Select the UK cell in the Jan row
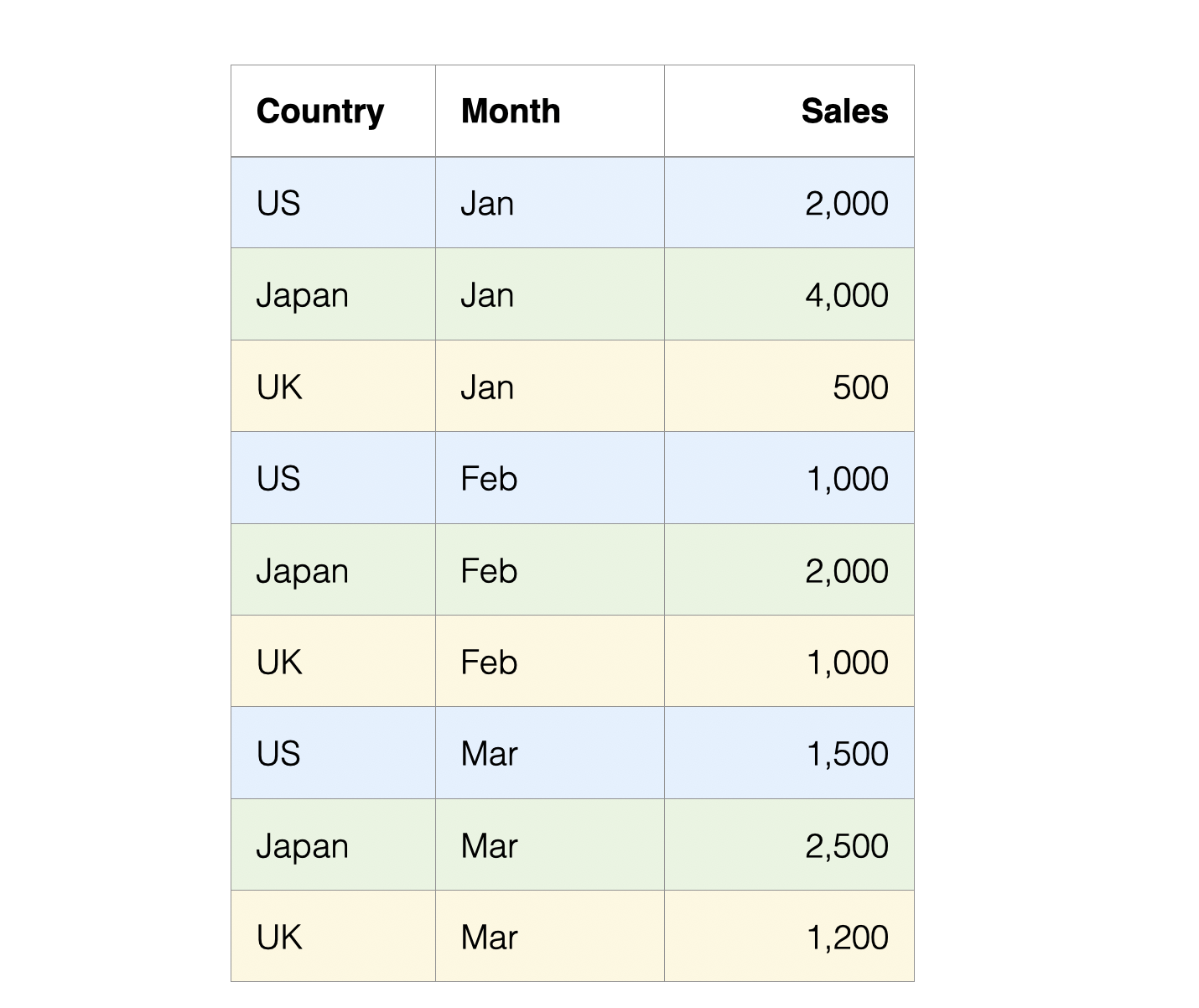Screen dimensions: 1199x1008 coord(333,387)
